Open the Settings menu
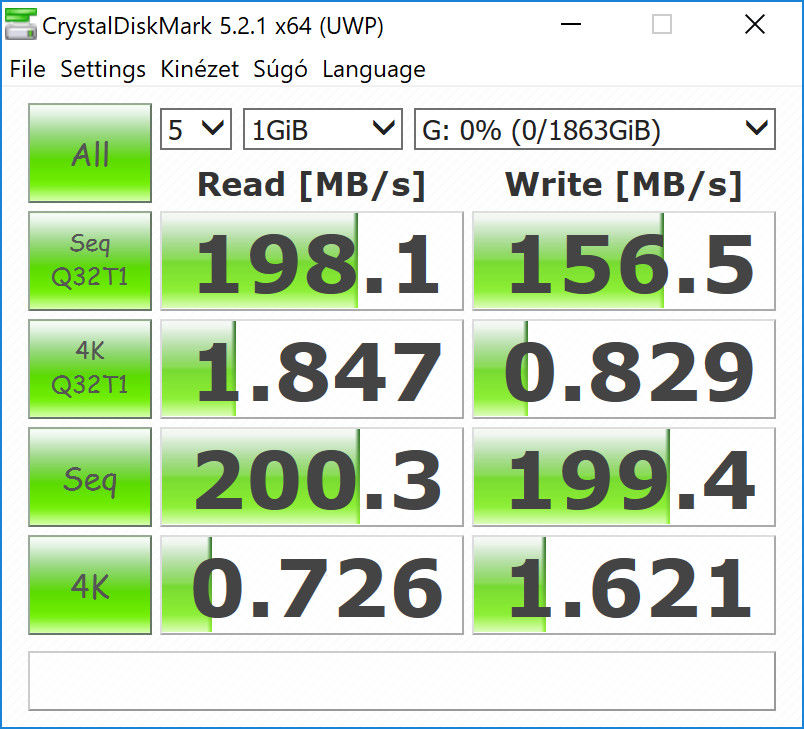Image resolution: width=804 pixels, height=729 pixels. tap(103, 69)
